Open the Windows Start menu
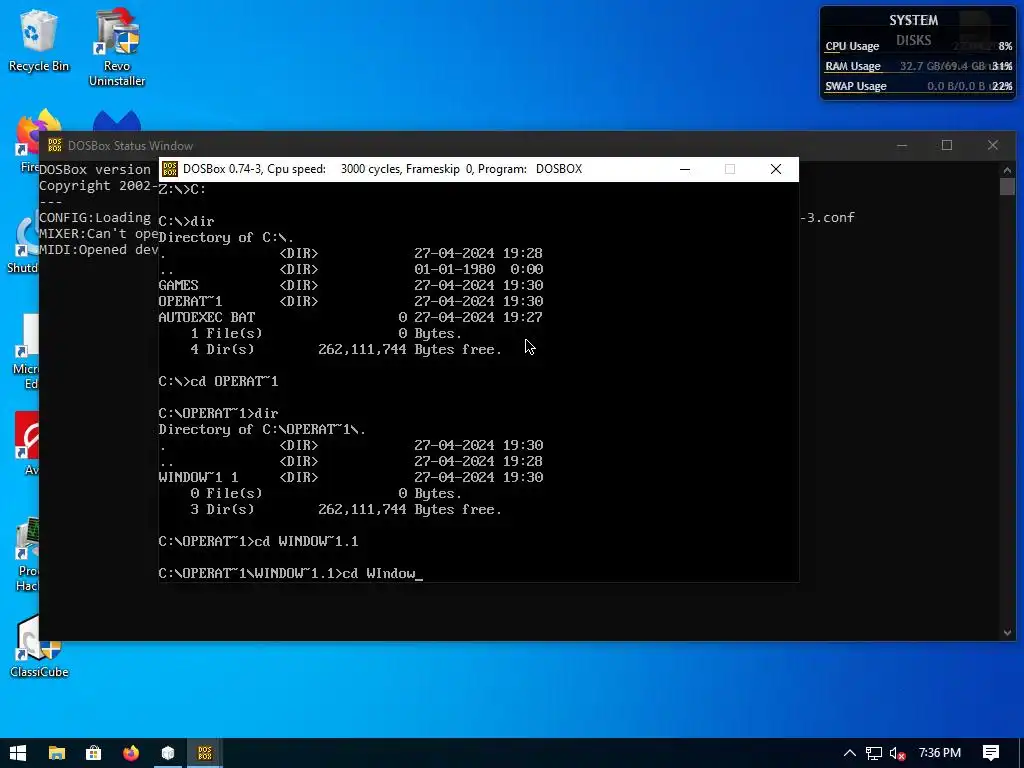This screenshot has height=768, width=1024. click(x=18, y=753)
